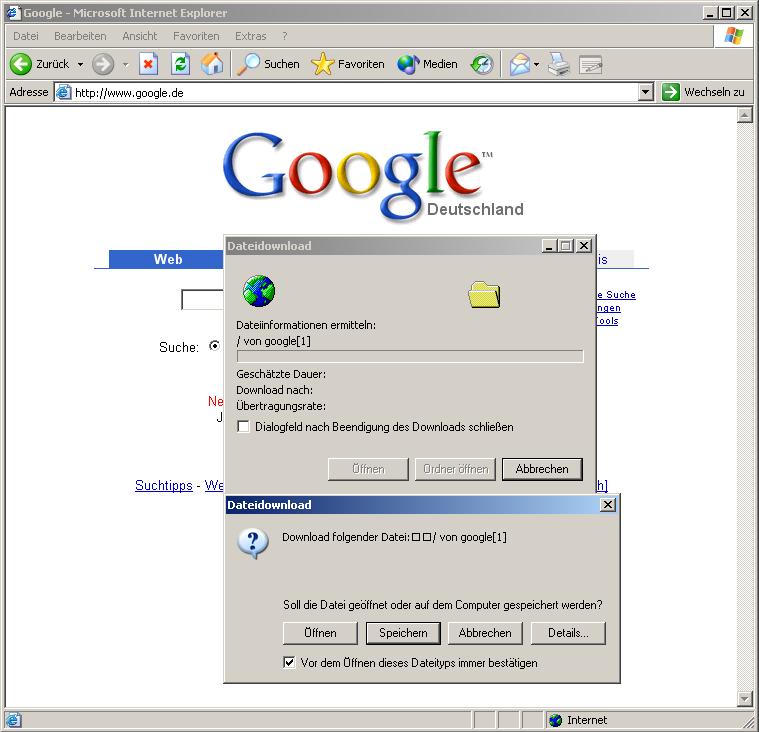Screen dimensions: 759x732
Task: Close the front Dateidownload dialog
Action: [x=607, y=505]
